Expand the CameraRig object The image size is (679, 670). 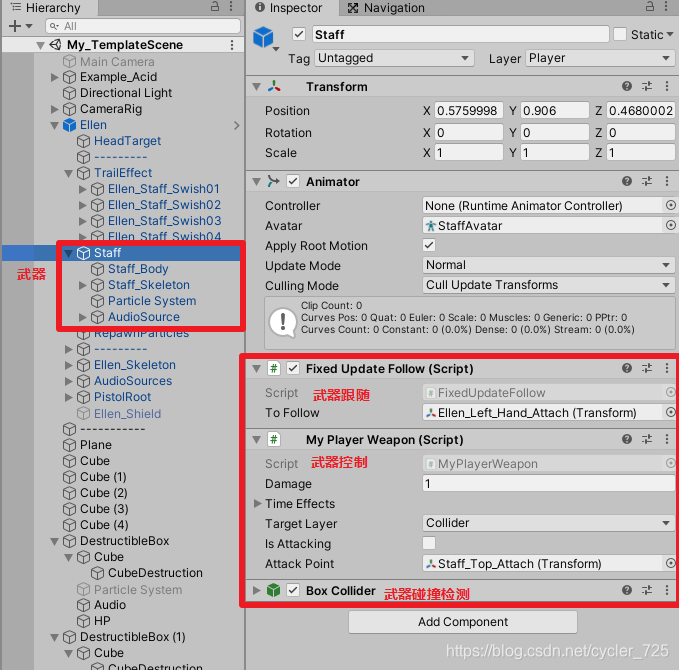coord(55,109)
